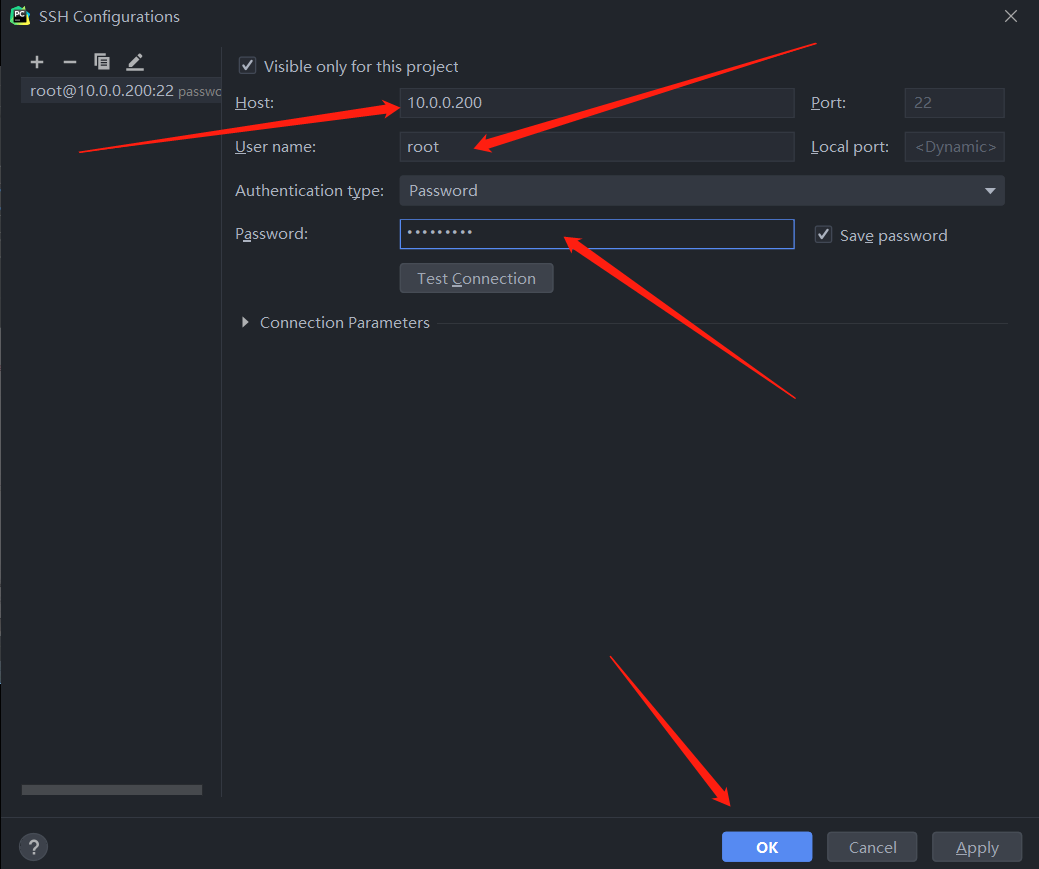Click the Test Connection button
Image resolution: width=1039 pixels, height=869 pixels.
click(x=476, y=278)
